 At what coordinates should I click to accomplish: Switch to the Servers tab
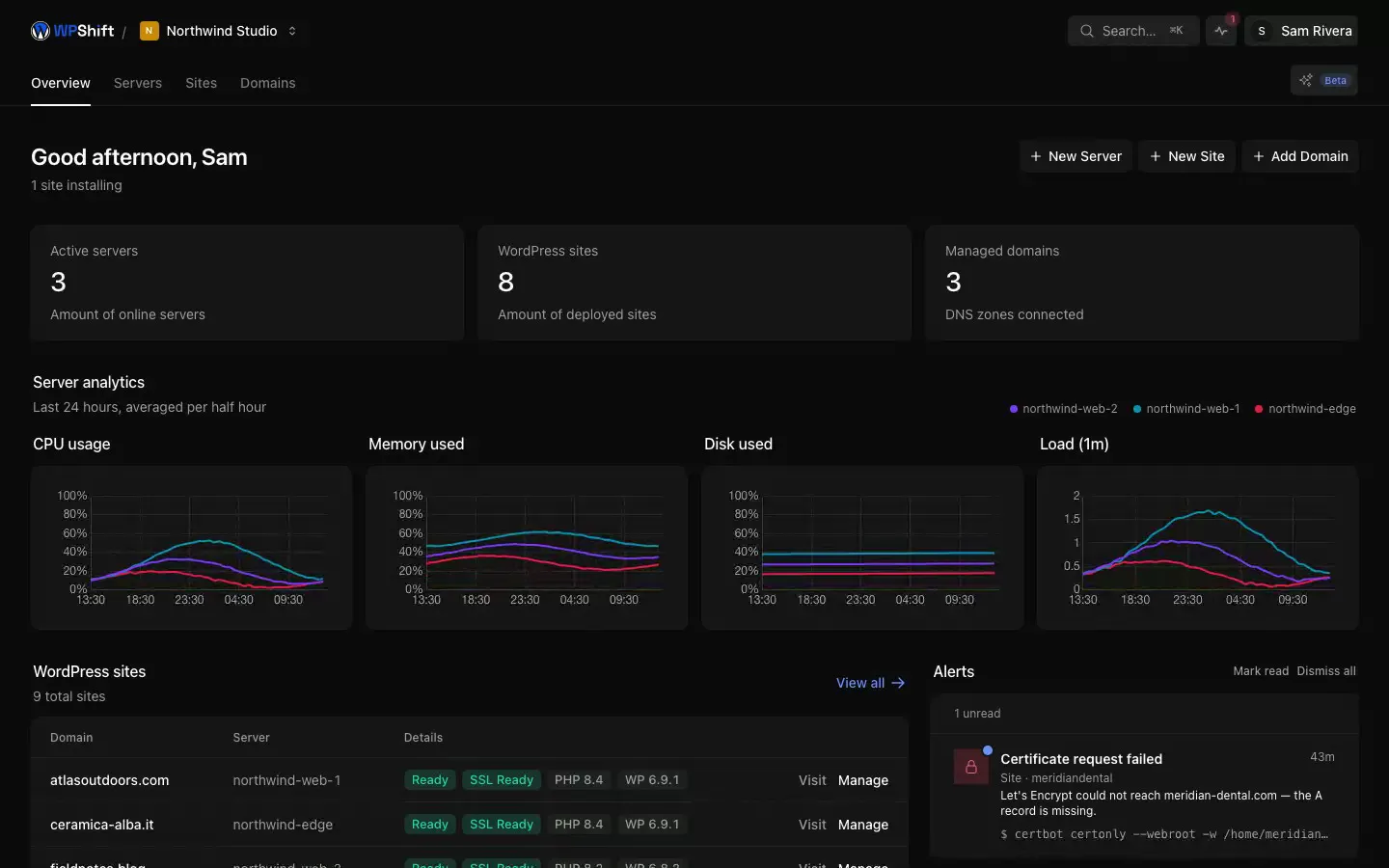138,83
